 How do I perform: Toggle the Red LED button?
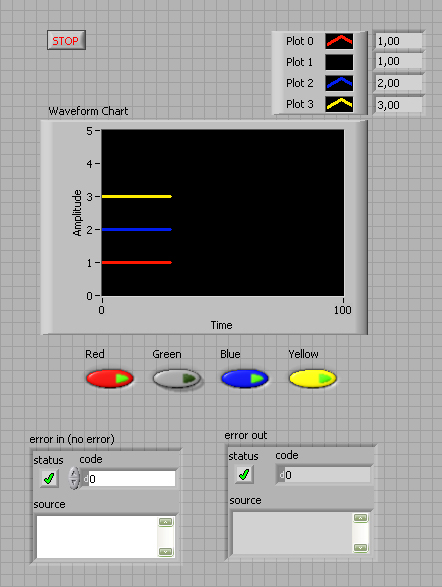pos(110,378)
